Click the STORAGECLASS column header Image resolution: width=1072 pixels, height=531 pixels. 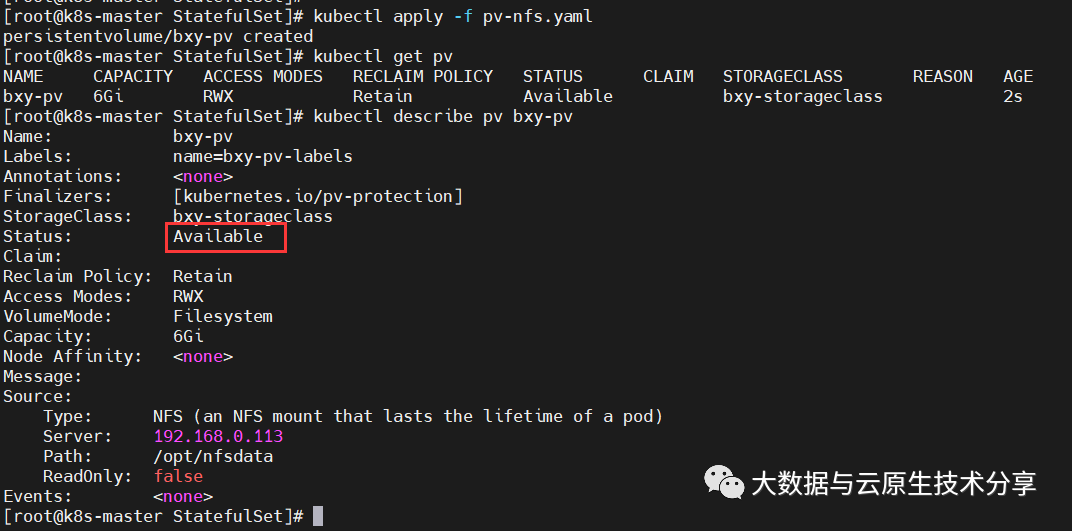click(782, 77)
